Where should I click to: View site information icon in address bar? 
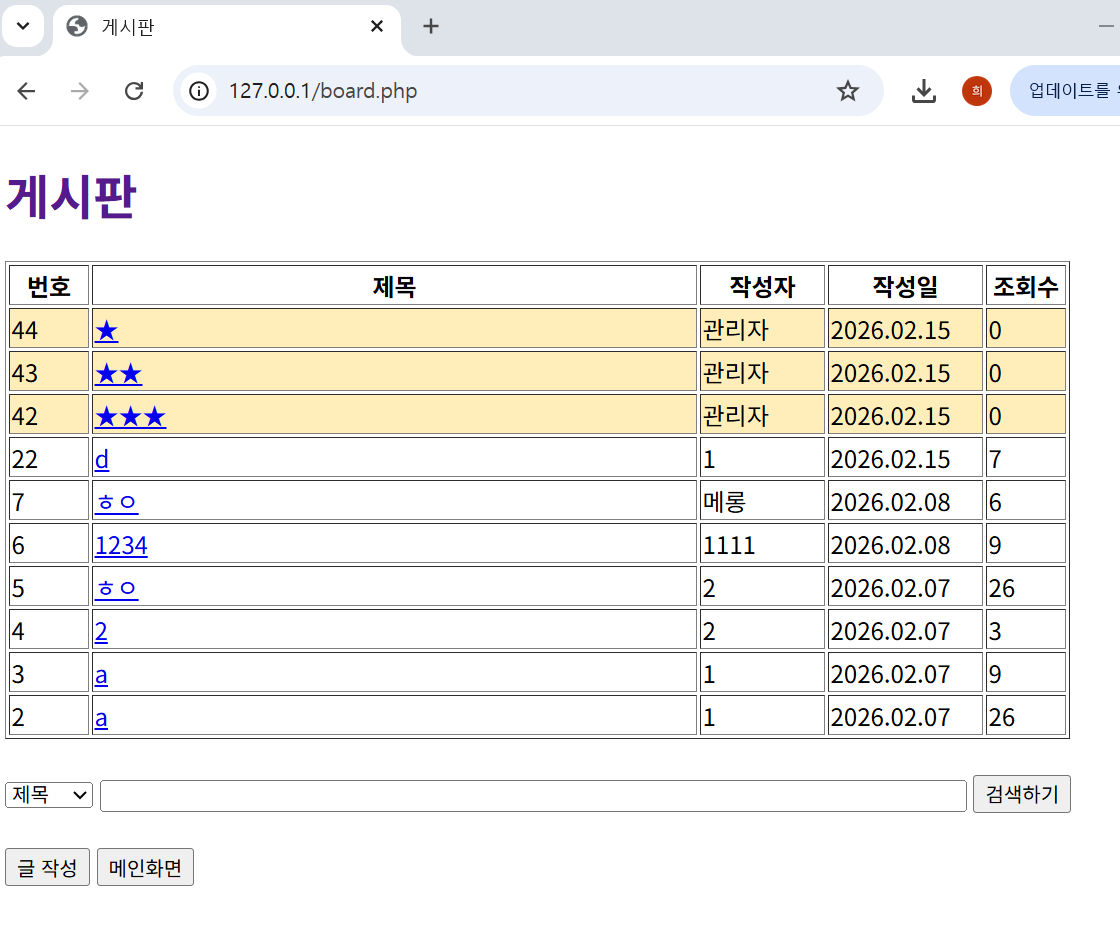click(x=199, y=91)
